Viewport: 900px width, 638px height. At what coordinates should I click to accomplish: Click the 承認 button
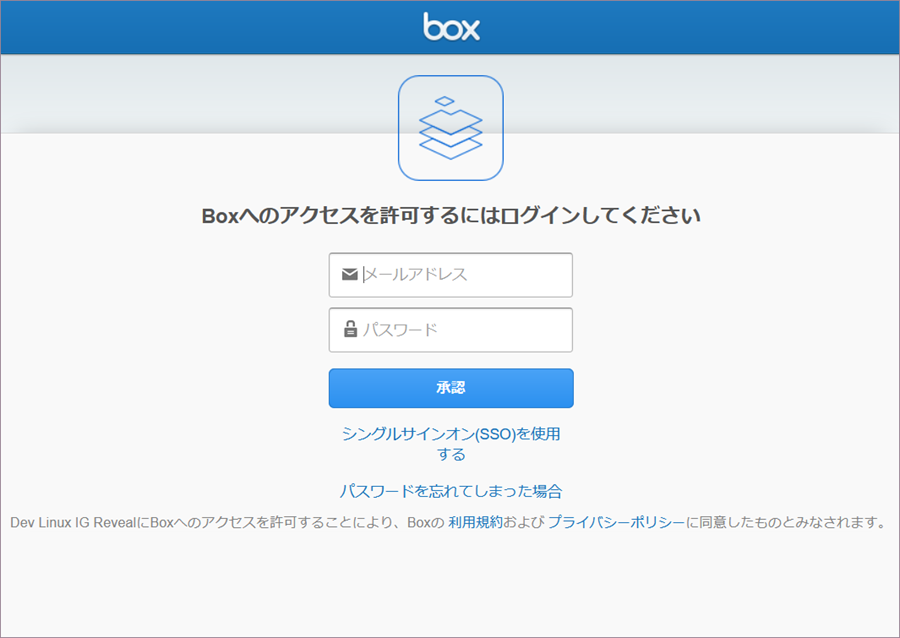(x=451, y=388)
